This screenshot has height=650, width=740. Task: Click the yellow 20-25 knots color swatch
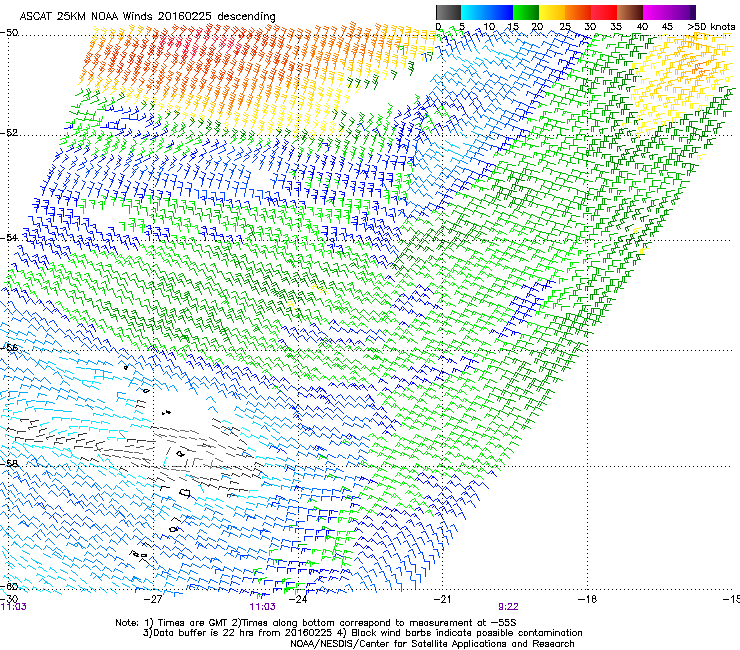552,12
